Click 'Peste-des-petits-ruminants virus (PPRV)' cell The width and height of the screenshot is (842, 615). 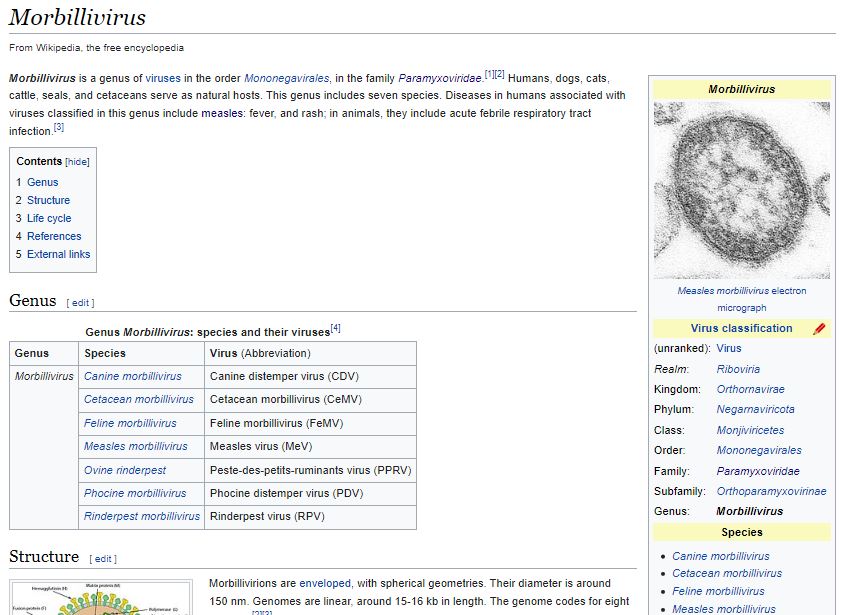coord(310,471)
